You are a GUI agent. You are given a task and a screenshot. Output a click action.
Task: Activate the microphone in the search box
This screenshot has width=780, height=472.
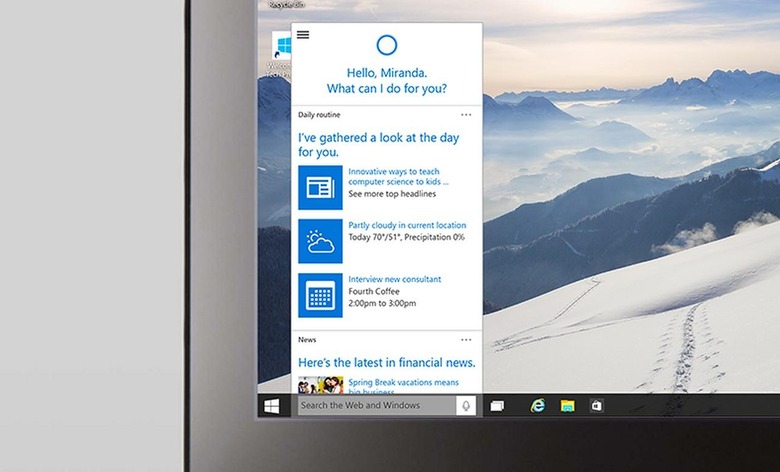point(465,405)
